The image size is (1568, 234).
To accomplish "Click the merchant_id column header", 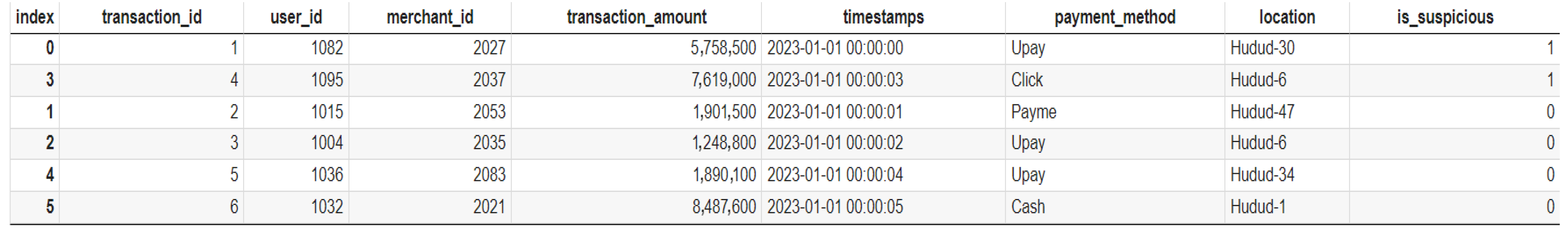I will tap(430, 17).
